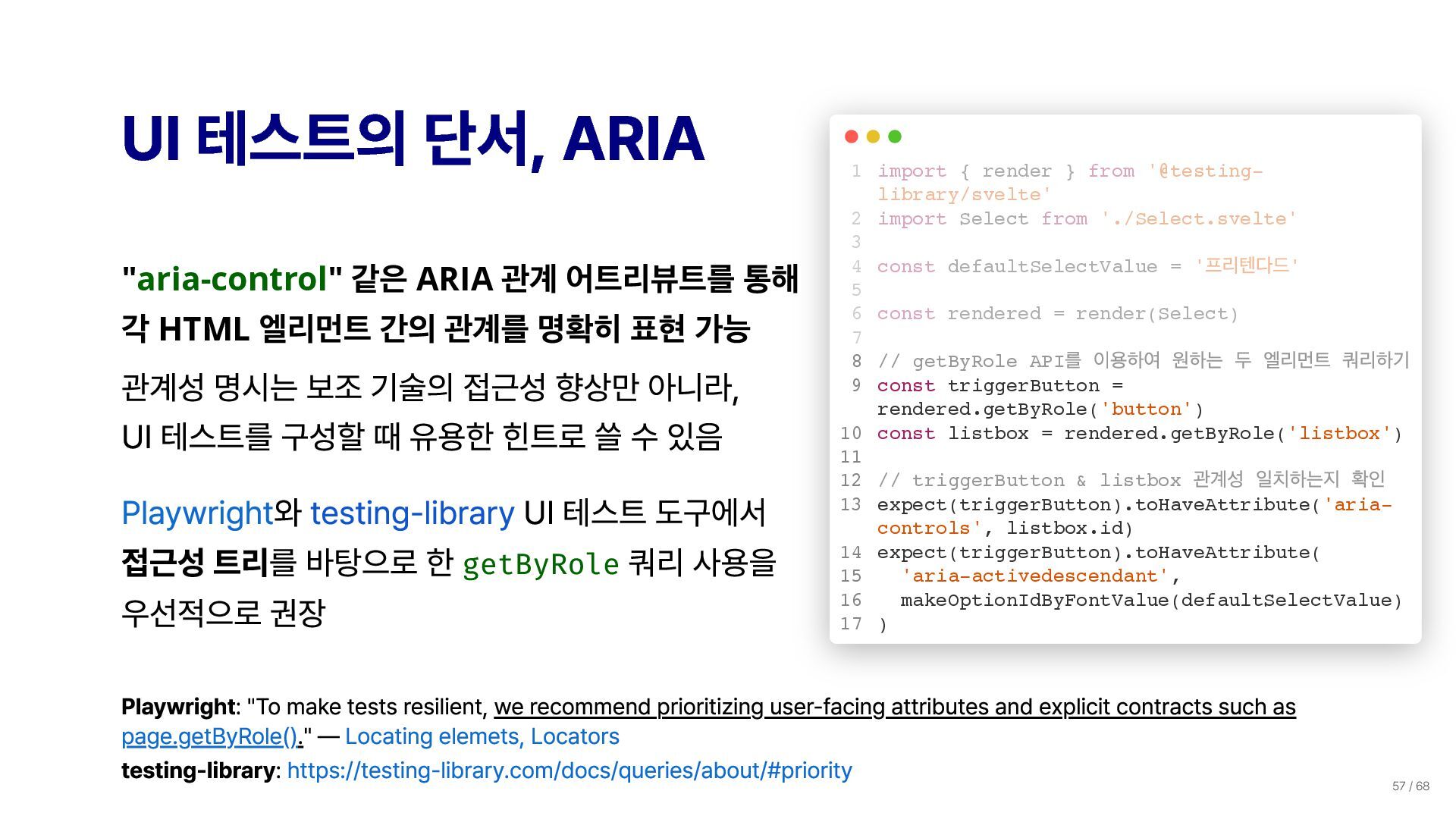Click the green 'aria-control' text
The image size is (1456, 819).
232,278
